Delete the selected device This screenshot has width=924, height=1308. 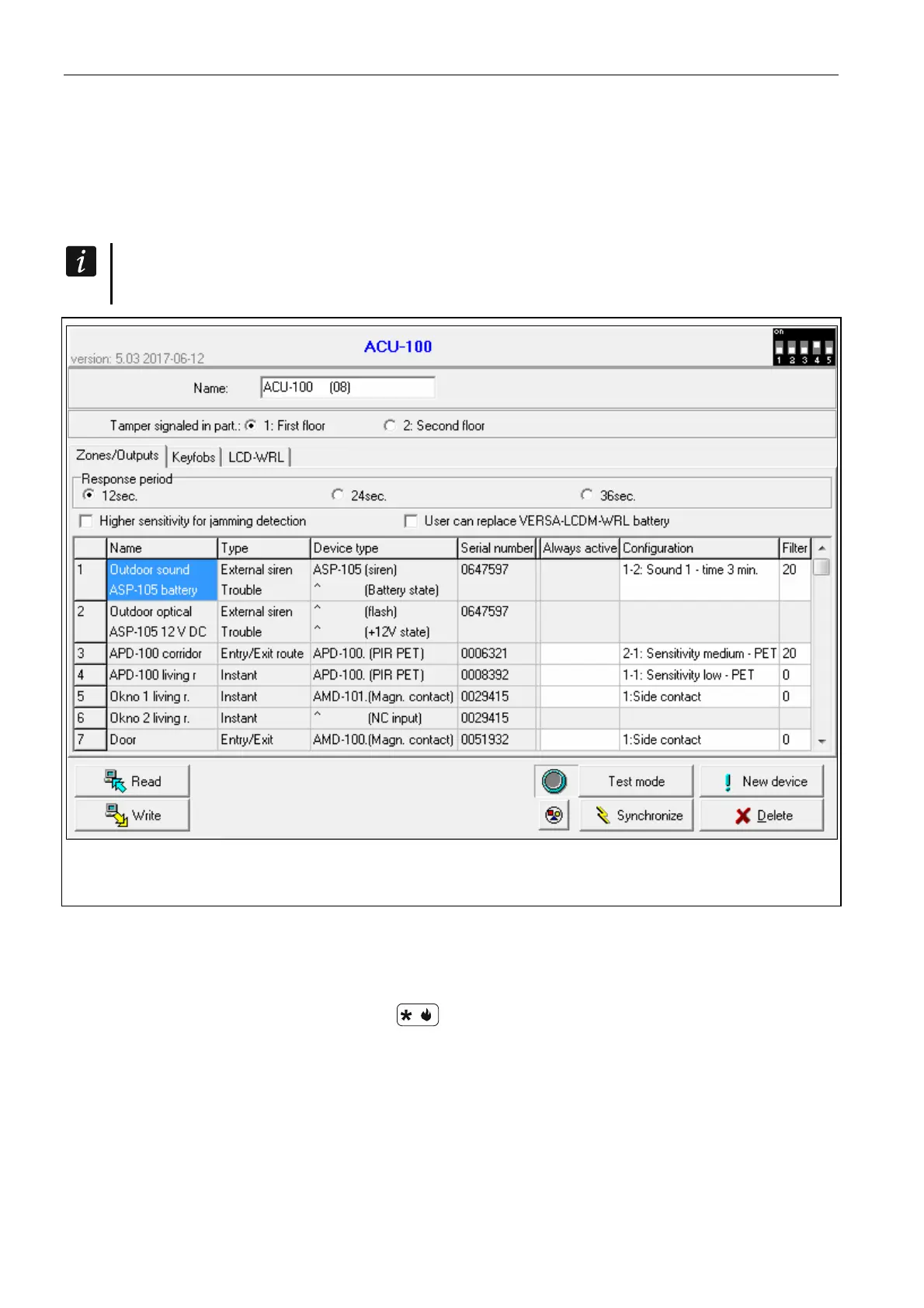[762, 816]
